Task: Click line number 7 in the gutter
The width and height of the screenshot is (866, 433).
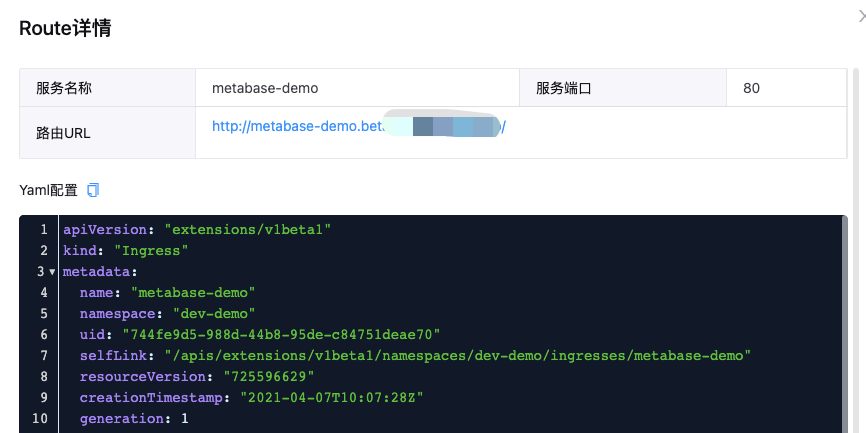Action: click(x=43, y=356)
